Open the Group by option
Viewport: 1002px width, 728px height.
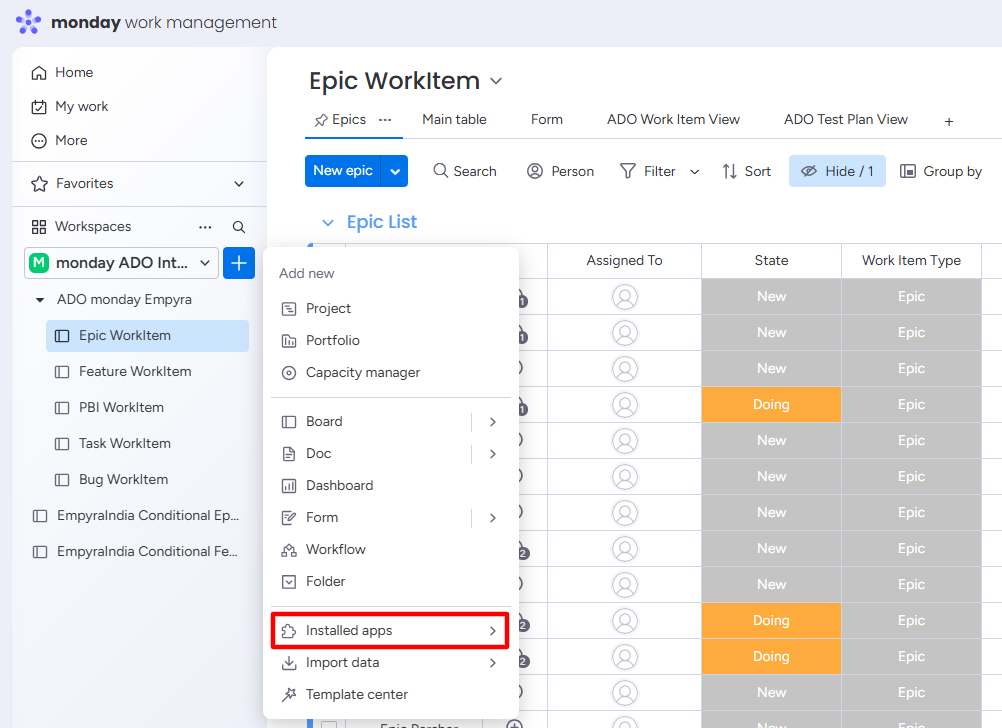941,171
